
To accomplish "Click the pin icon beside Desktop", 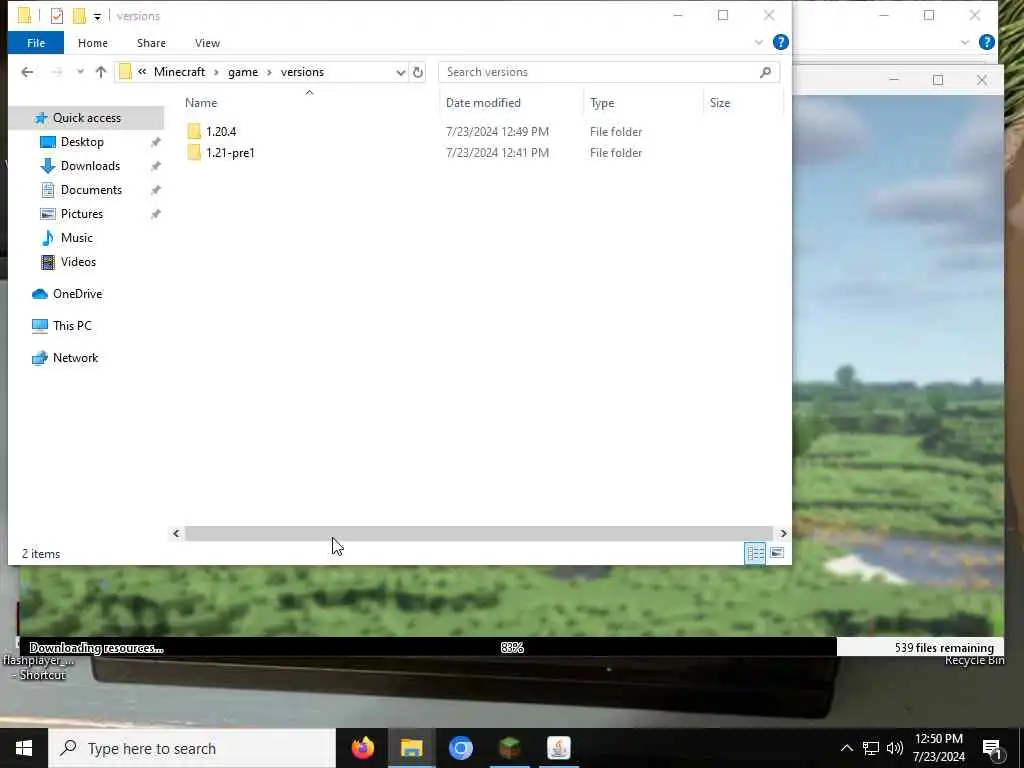I will [155, 142].
